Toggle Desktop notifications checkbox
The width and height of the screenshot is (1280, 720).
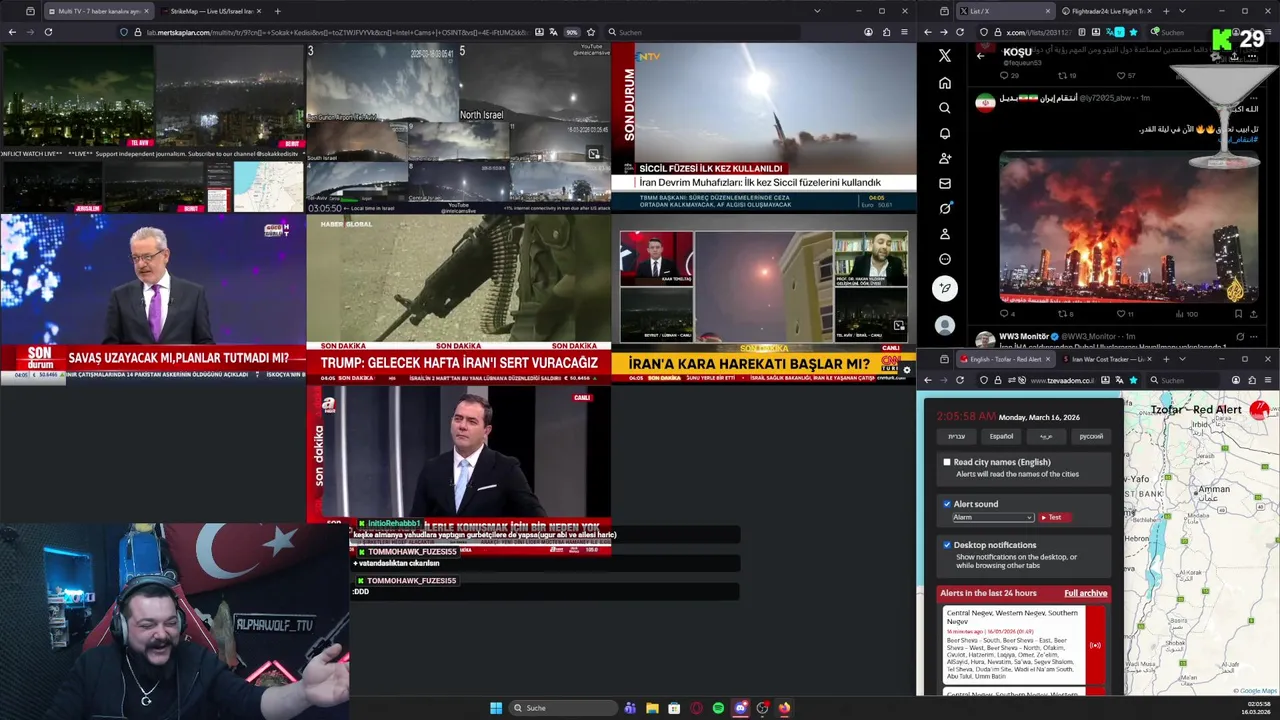[x=947, y=545]
